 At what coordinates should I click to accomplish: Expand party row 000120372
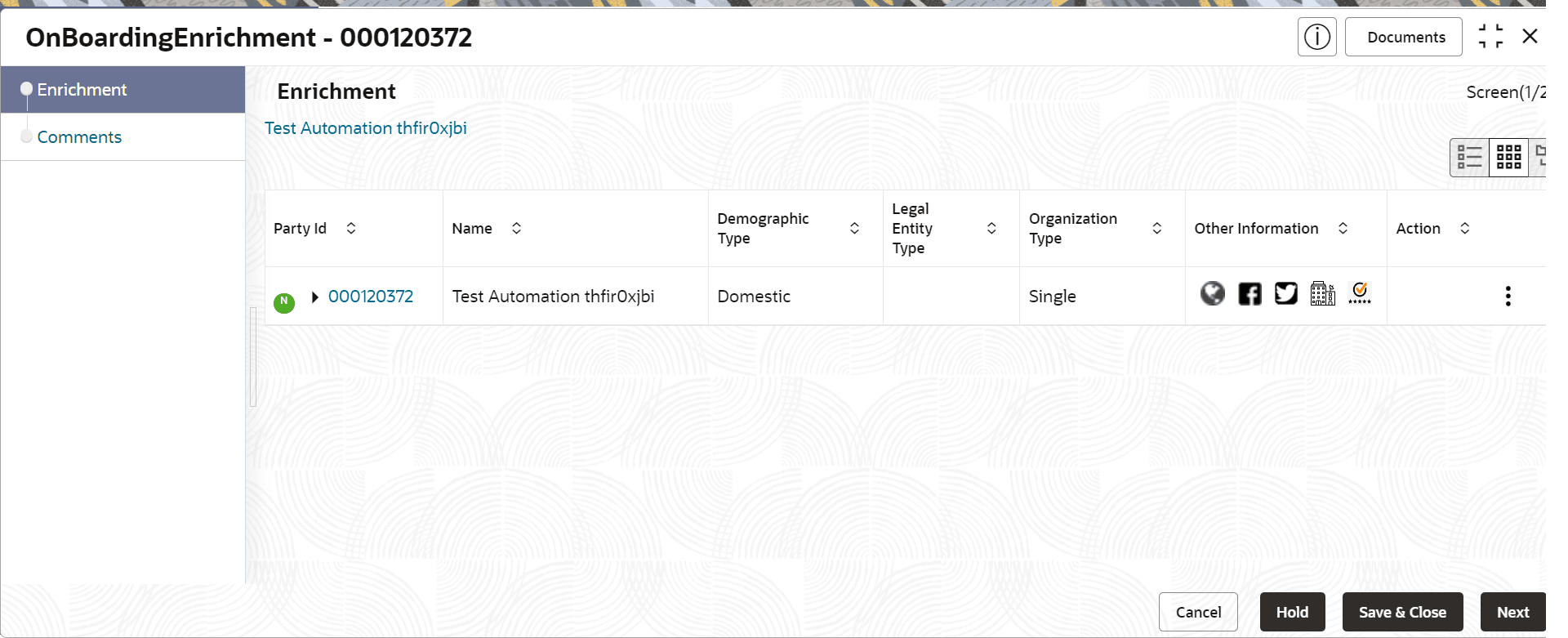click(x=314, y=297)
